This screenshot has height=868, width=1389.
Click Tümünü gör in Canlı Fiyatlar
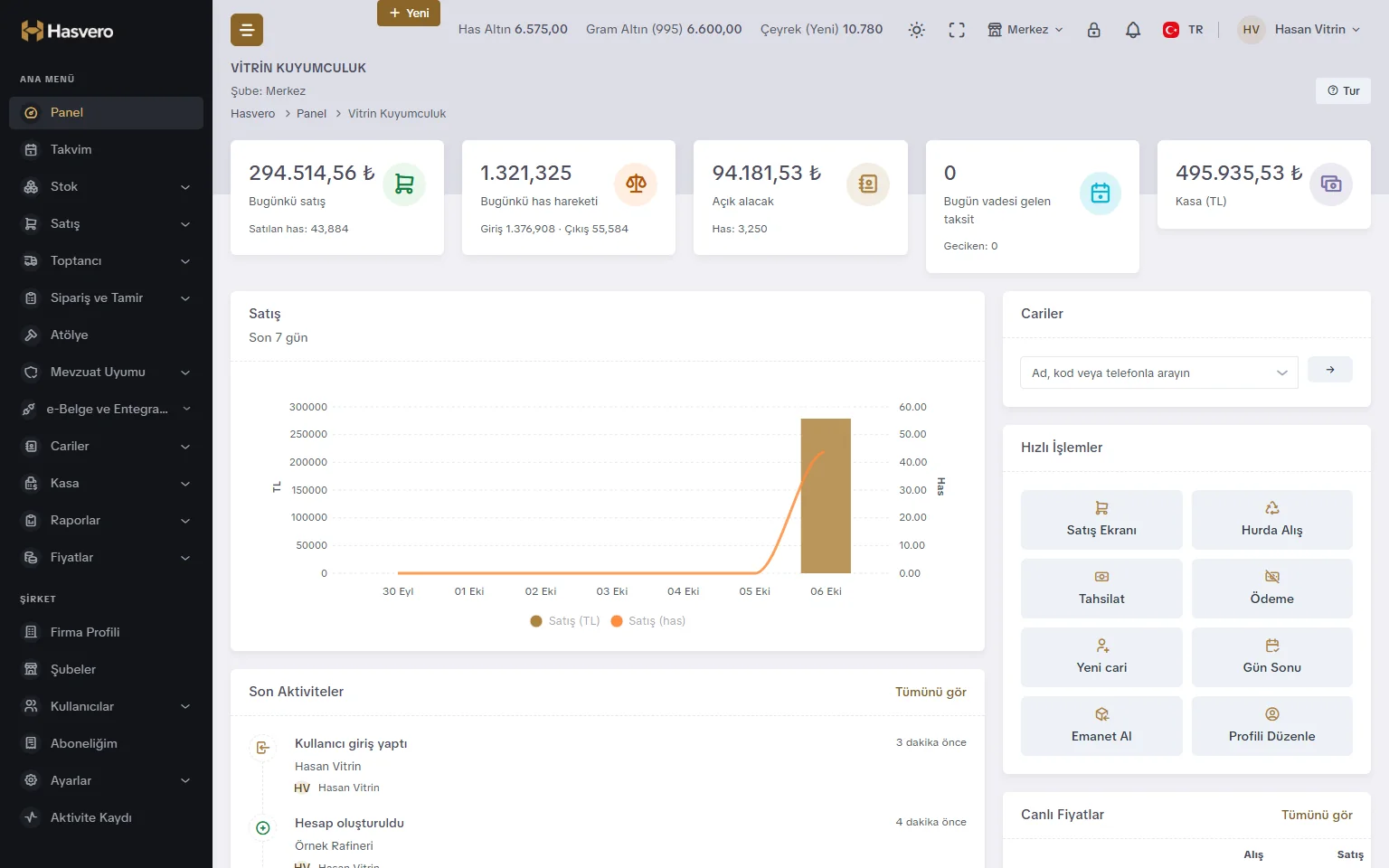[1317, 815]
